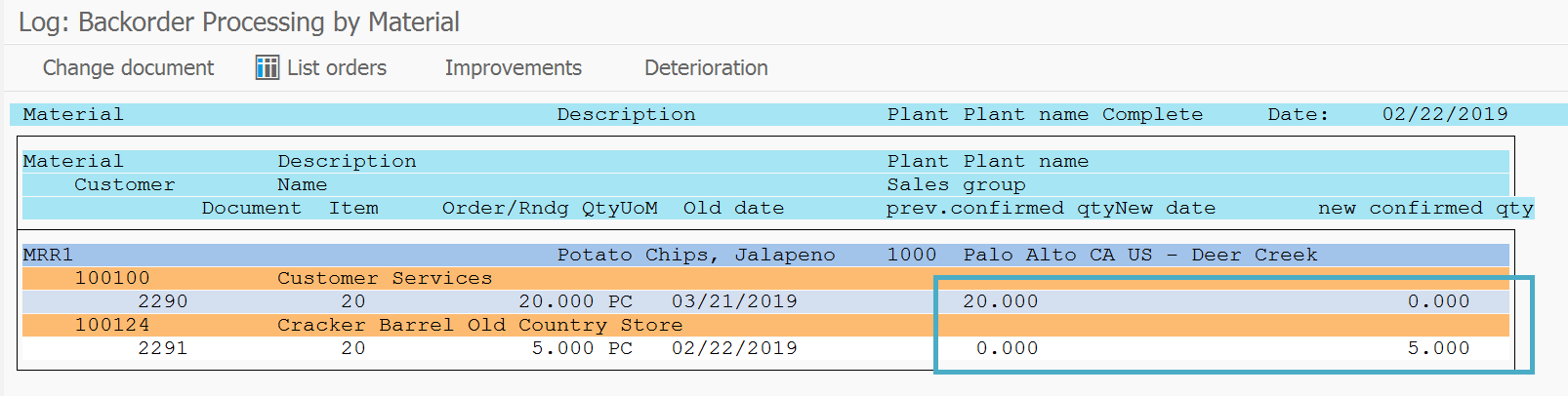Image resolution: width=1568 pixels, height=396 pixels.
Task: Select sales document 2291
Action: pos(163,348)
